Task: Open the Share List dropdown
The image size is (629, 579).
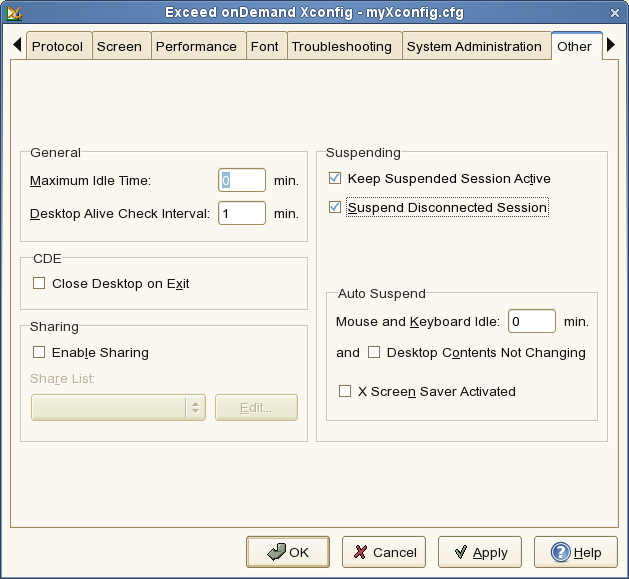Action: pos(118,407)
